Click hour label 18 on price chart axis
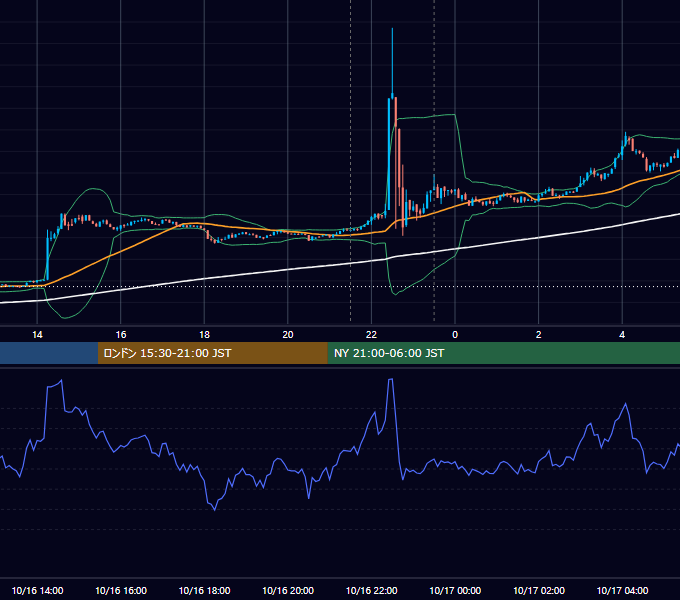680x600 pixels. 204,335
